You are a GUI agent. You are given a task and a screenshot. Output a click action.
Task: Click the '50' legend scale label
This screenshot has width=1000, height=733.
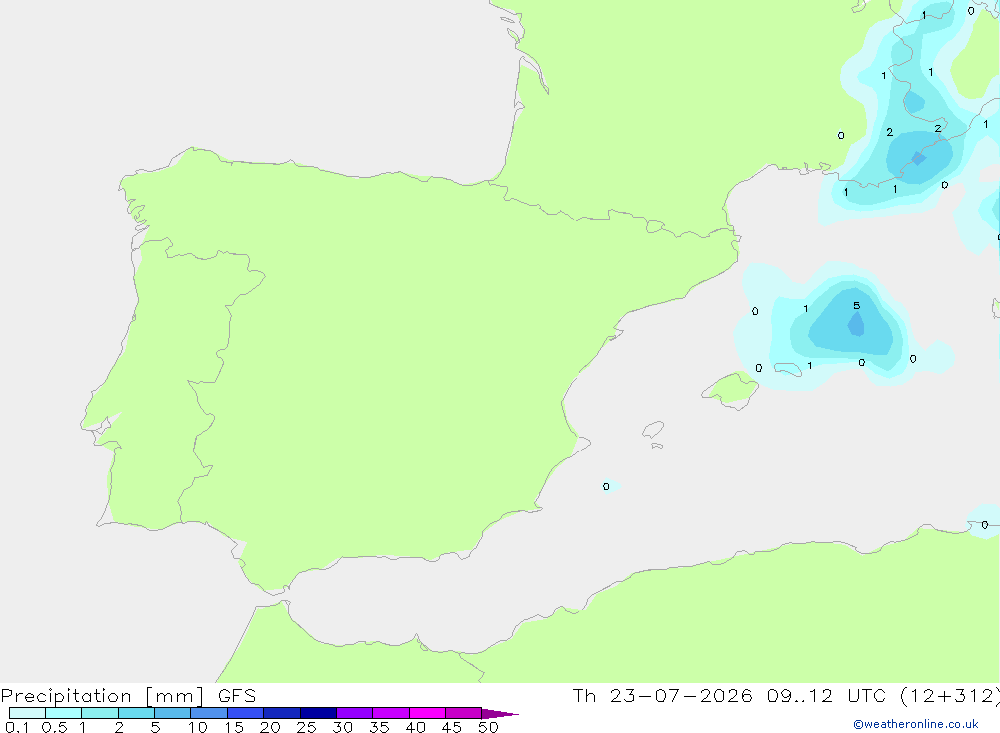pos(489,727)
